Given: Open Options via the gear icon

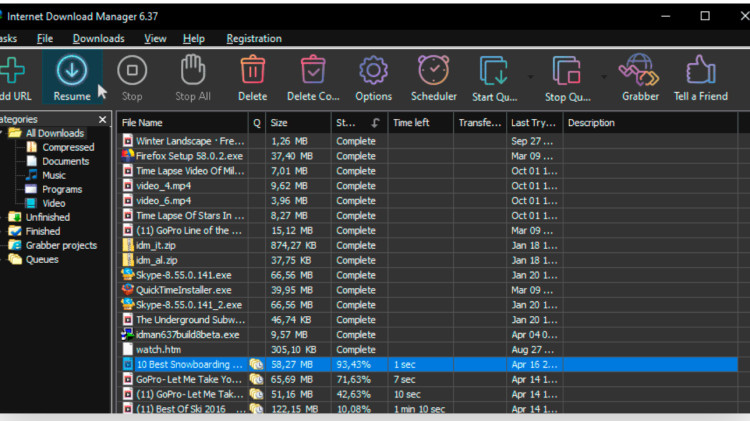Looking at the screenshot, I should (373, 70).
